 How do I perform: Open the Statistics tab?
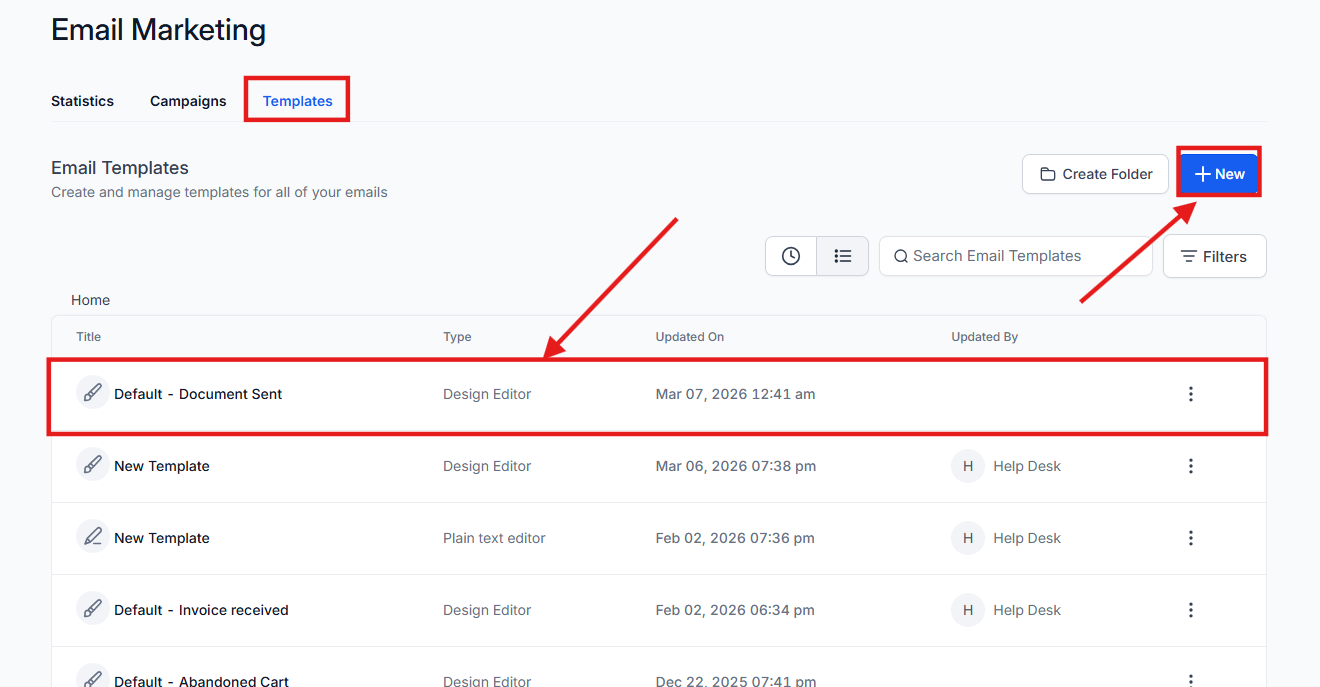tap(82, 101)
